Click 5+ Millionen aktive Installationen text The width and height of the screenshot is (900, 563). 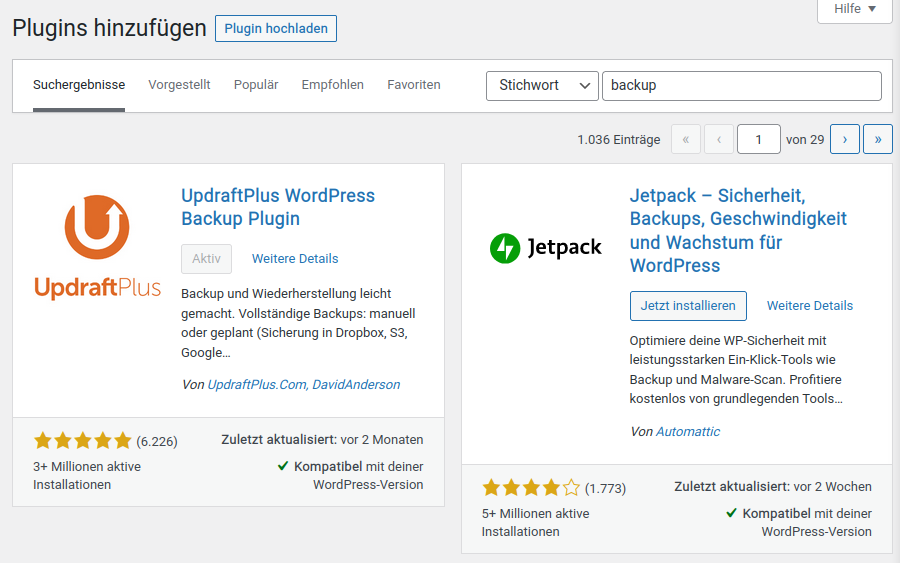coord(536,522)
